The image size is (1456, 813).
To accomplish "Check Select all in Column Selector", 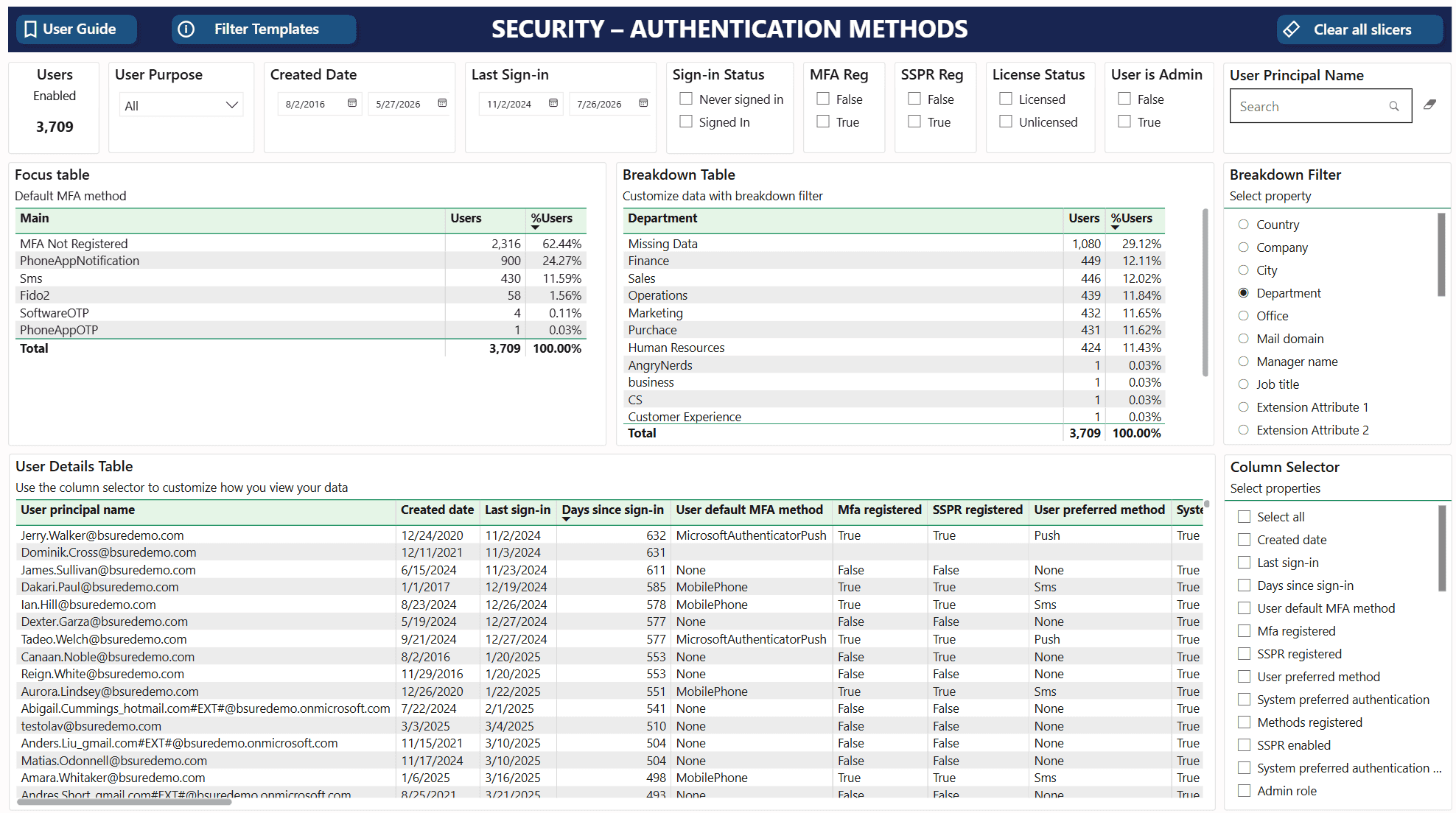I will click(x=1245, y=517).
